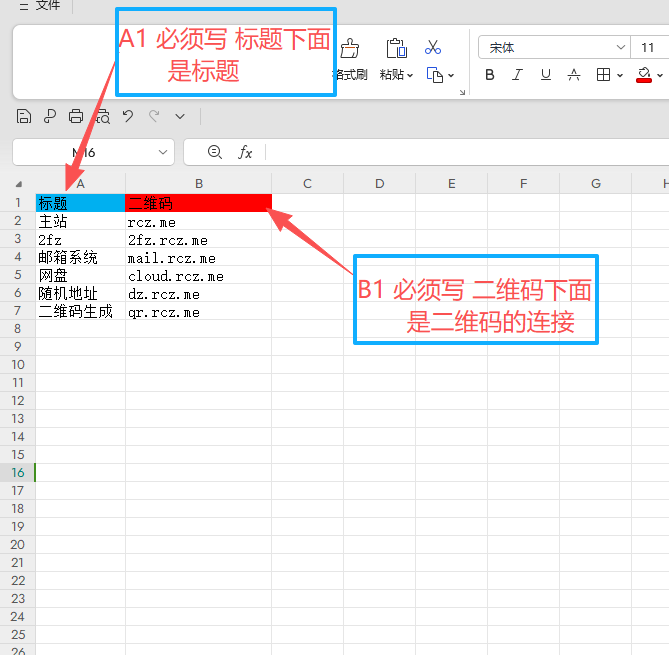Click cell containing 二维码生成
The width and height of the screenshot is (669, 655).
[80, 311]
